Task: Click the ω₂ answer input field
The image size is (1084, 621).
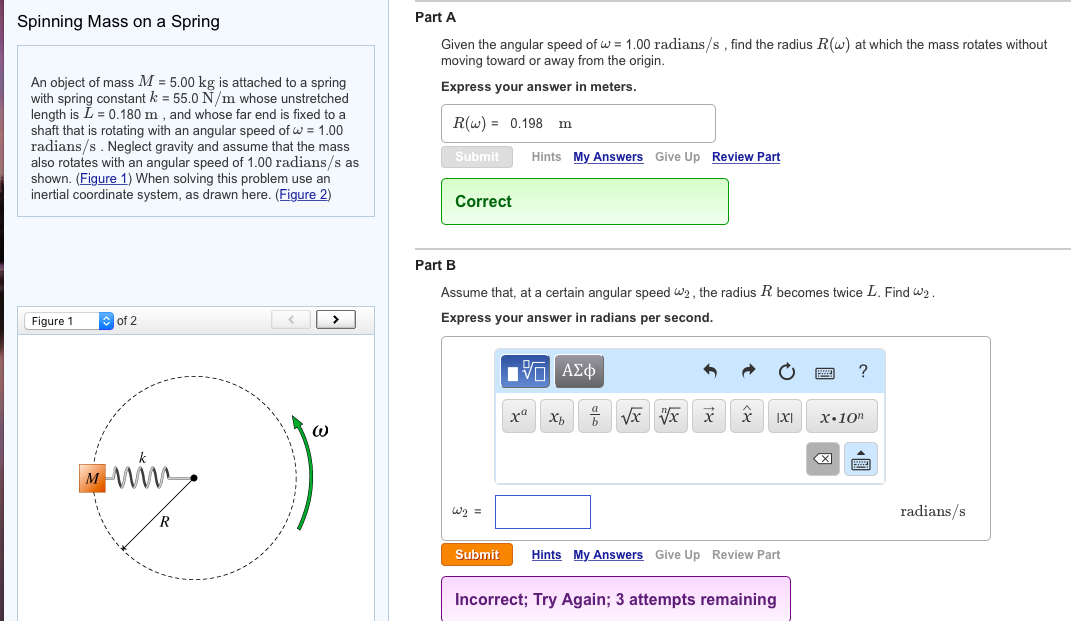Action: coord(542,511)
